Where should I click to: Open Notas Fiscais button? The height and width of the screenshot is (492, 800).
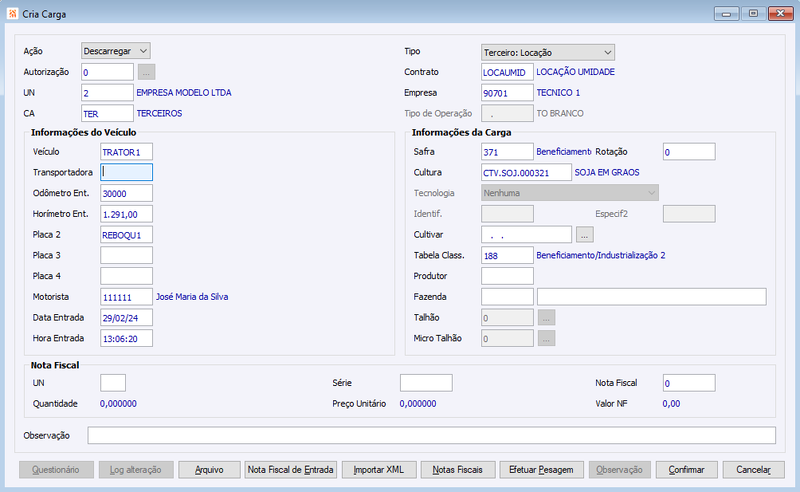tap(458, 470)
